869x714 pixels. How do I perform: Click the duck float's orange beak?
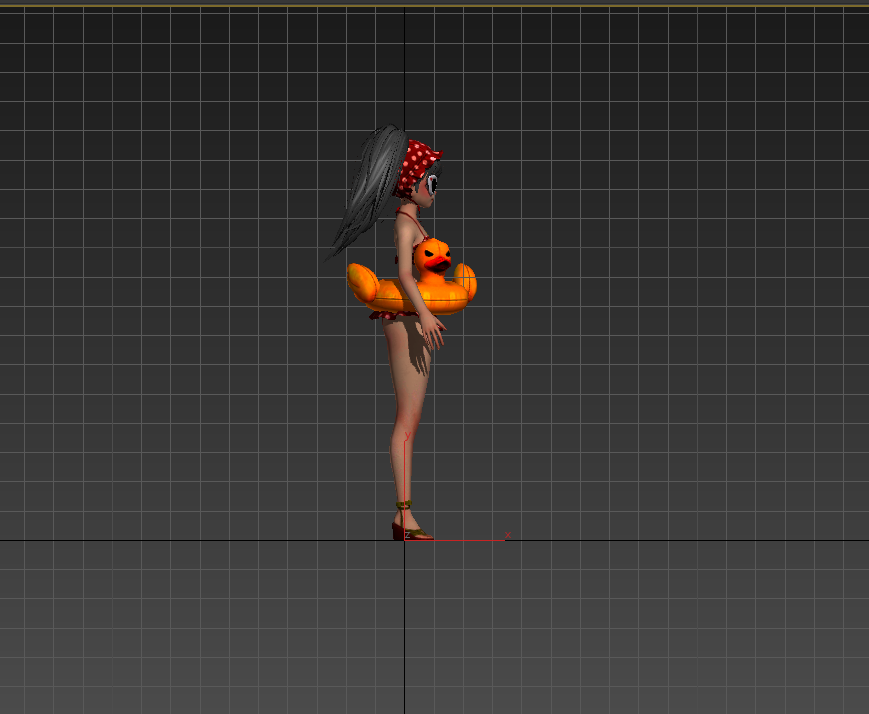[437, 265]
